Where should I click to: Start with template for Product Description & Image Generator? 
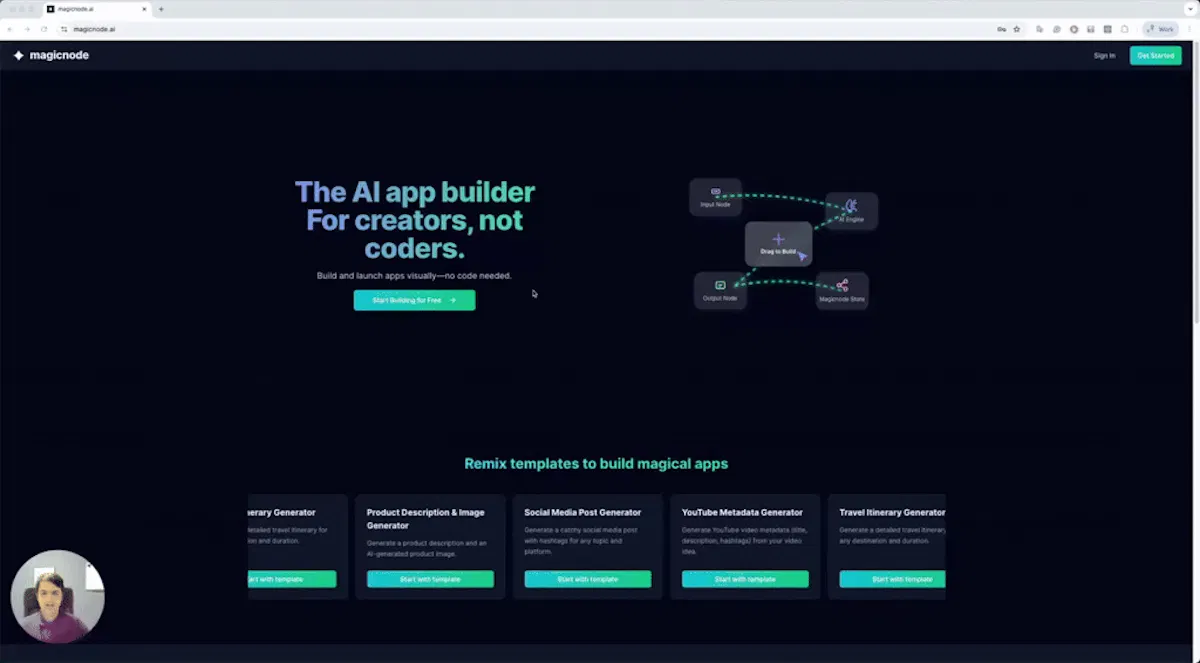(430, 579)
